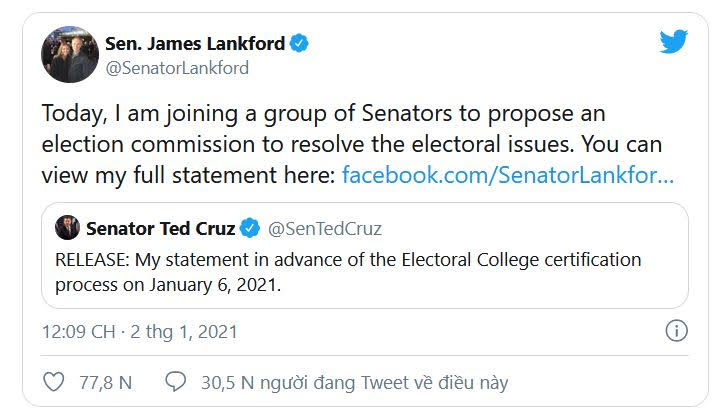
Task: Click the Twitter bird logo
Action: point(674,41)
